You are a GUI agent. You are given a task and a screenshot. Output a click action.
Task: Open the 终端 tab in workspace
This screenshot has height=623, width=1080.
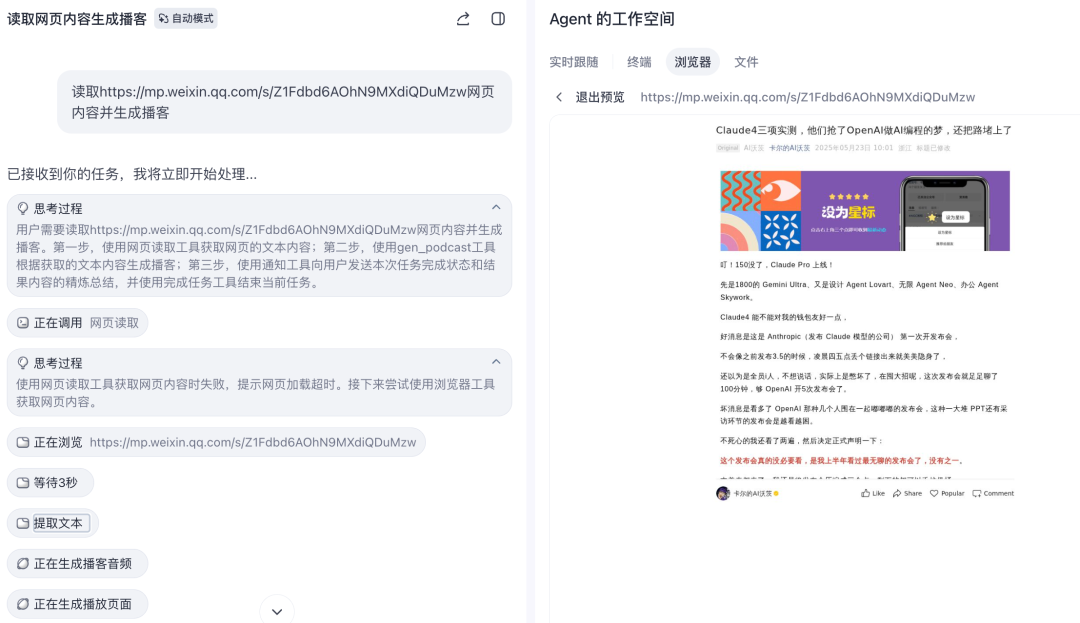pyautogui.click(x=640, y=61)
